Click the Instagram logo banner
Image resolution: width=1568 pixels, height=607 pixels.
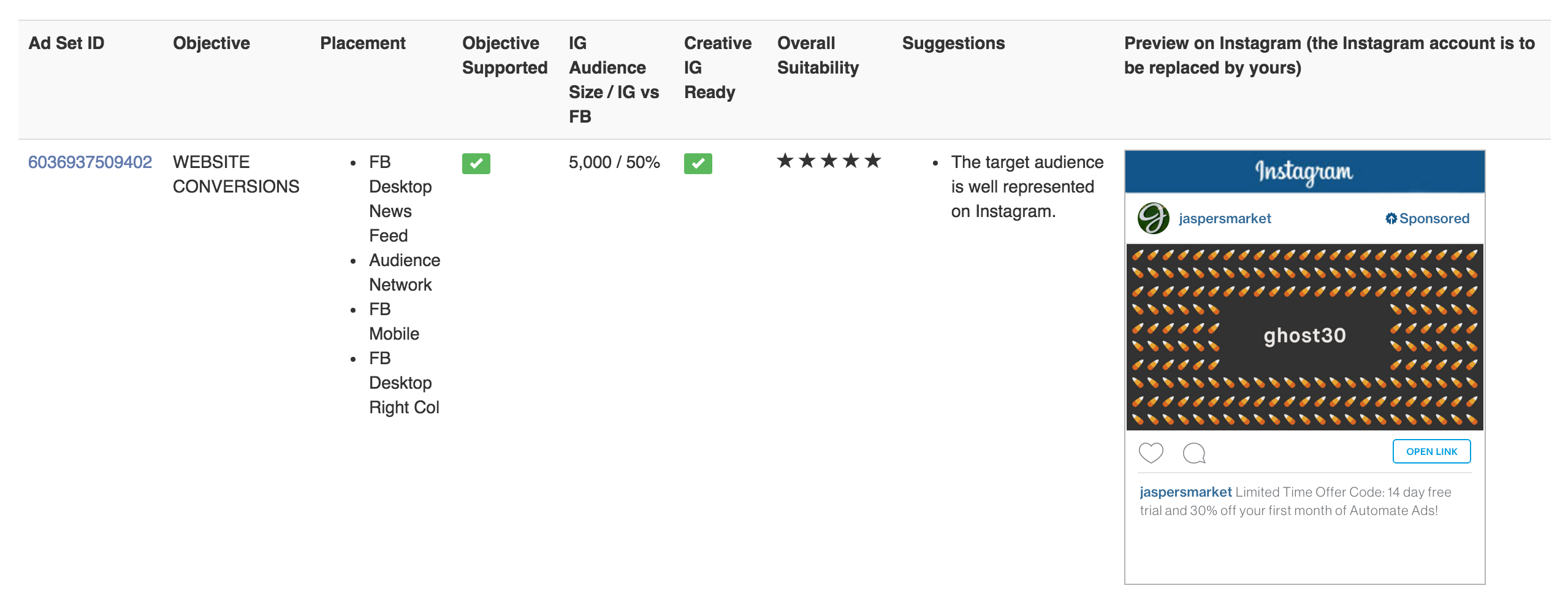coord(1304,172)
